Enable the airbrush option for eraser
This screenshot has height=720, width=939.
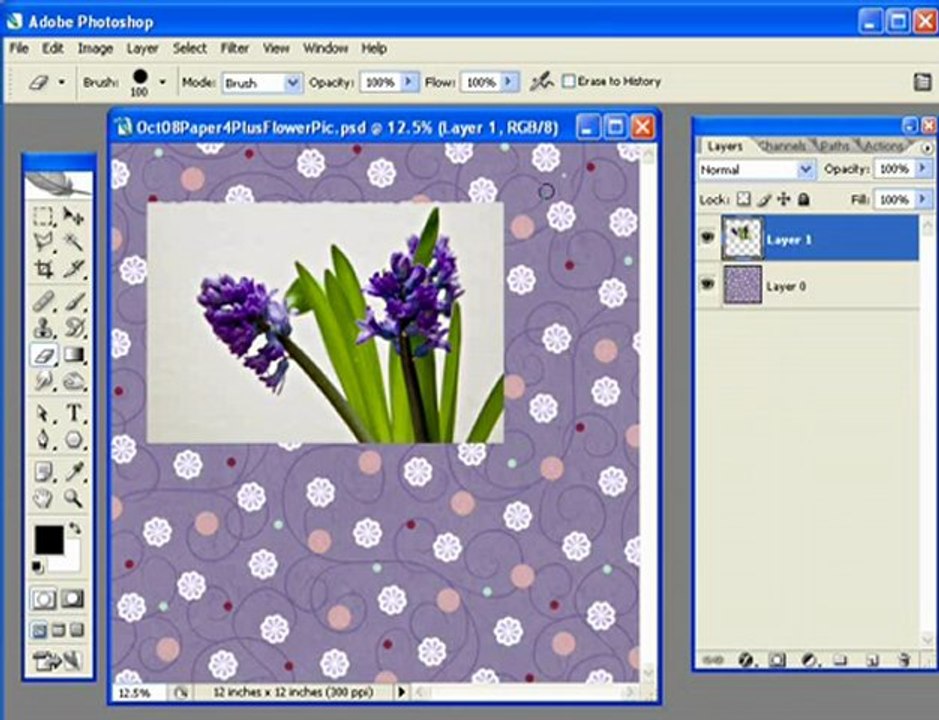point(541,82)
